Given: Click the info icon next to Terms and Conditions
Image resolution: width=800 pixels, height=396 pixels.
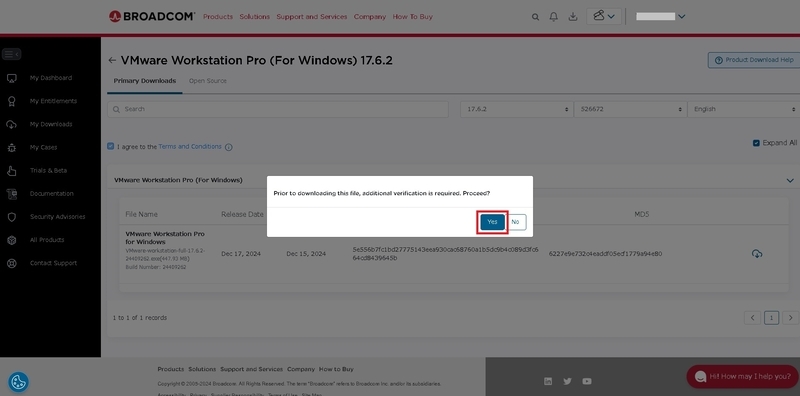Looking at the screenshot, I should pos(229,147).
